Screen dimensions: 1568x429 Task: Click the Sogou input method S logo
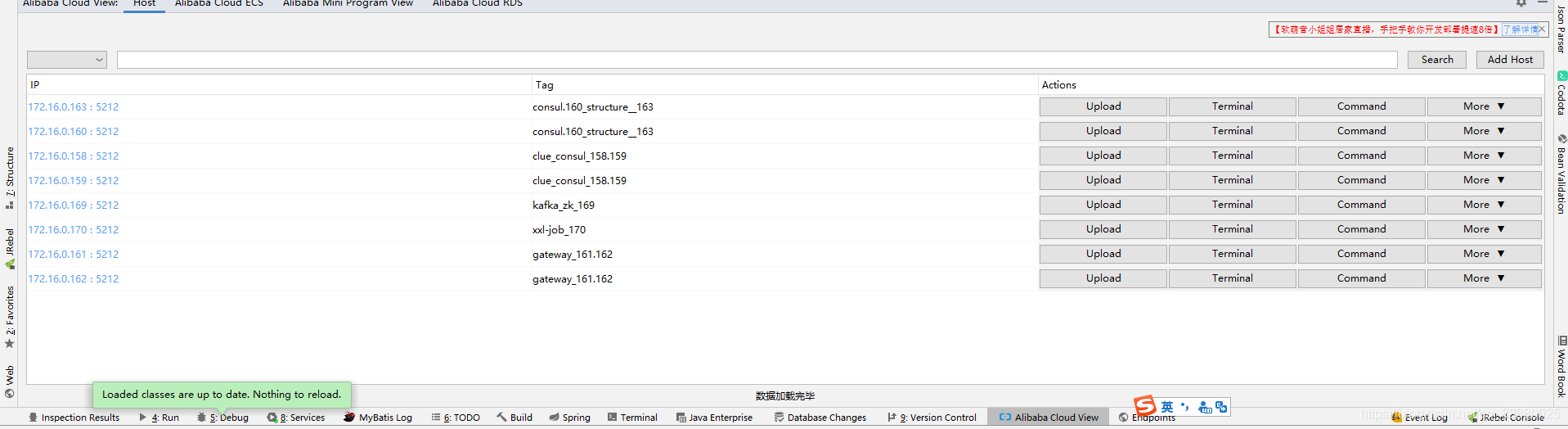pyautogui.click(x=1145, y=406)
